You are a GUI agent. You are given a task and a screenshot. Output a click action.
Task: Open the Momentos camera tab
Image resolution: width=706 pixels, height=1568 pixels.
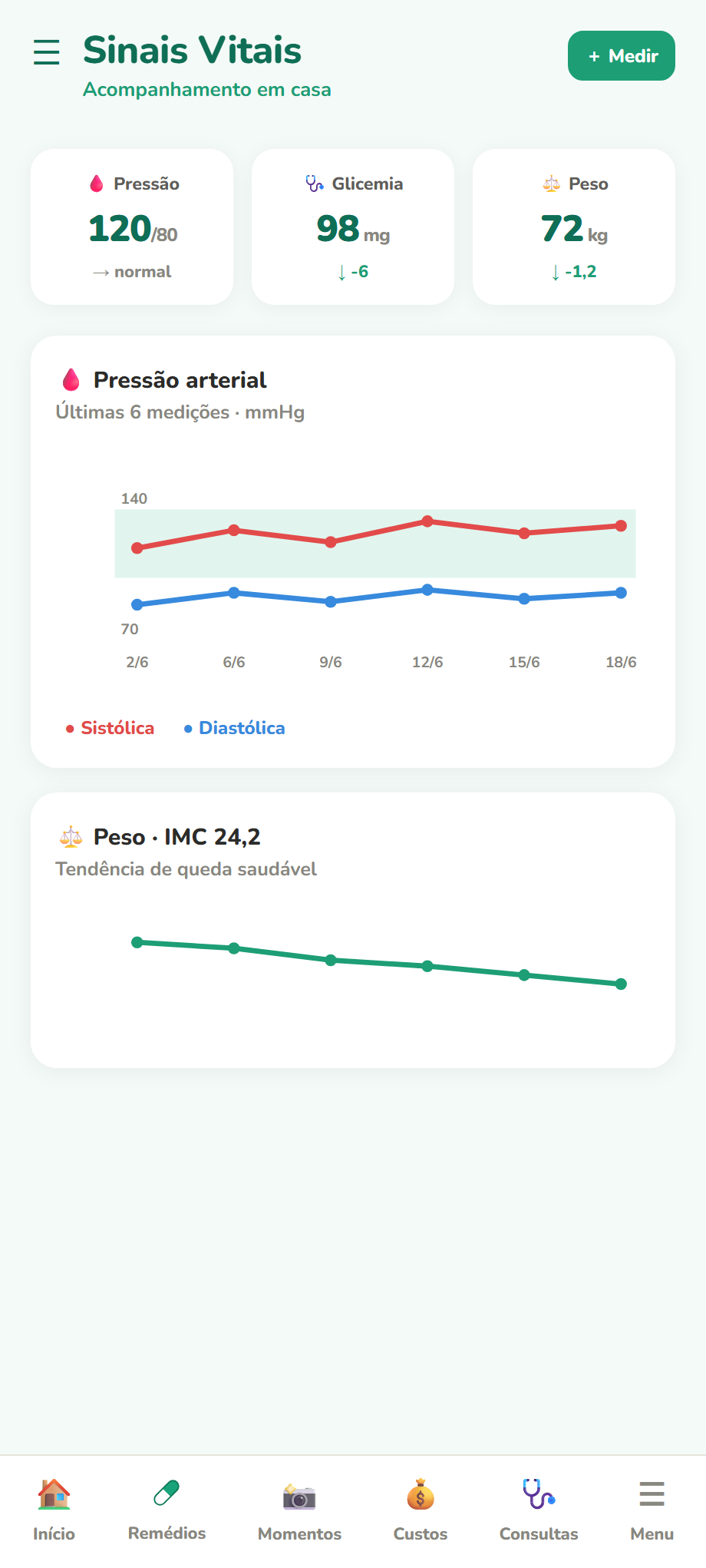299,1510
